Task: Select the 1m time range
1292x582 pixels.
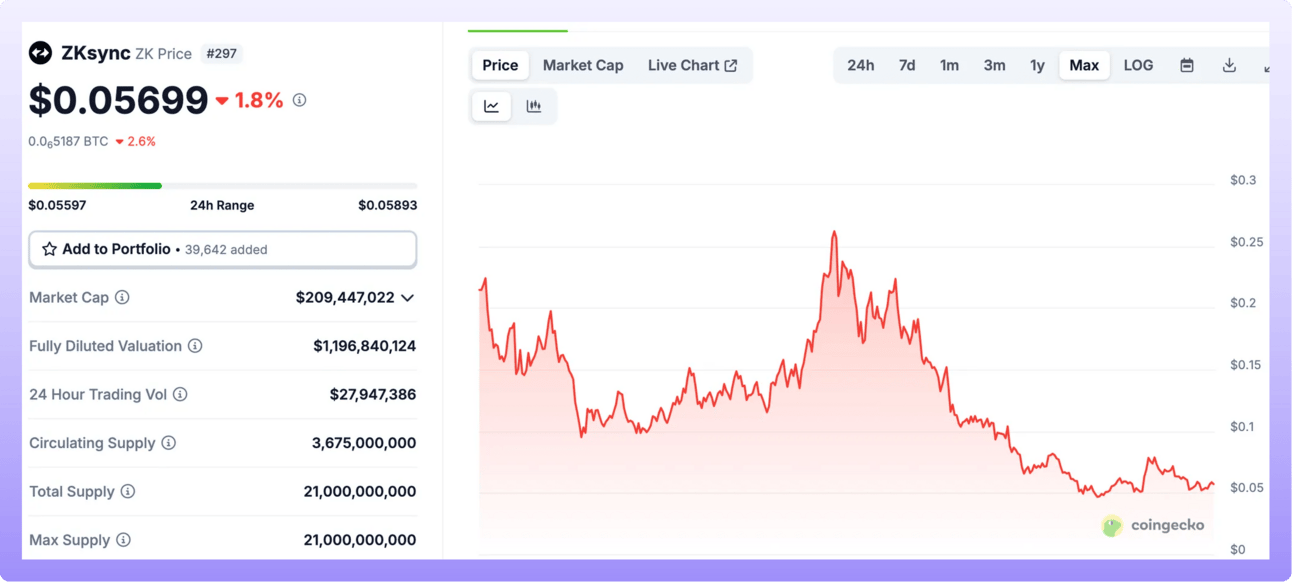Action: tap(949, 65)
